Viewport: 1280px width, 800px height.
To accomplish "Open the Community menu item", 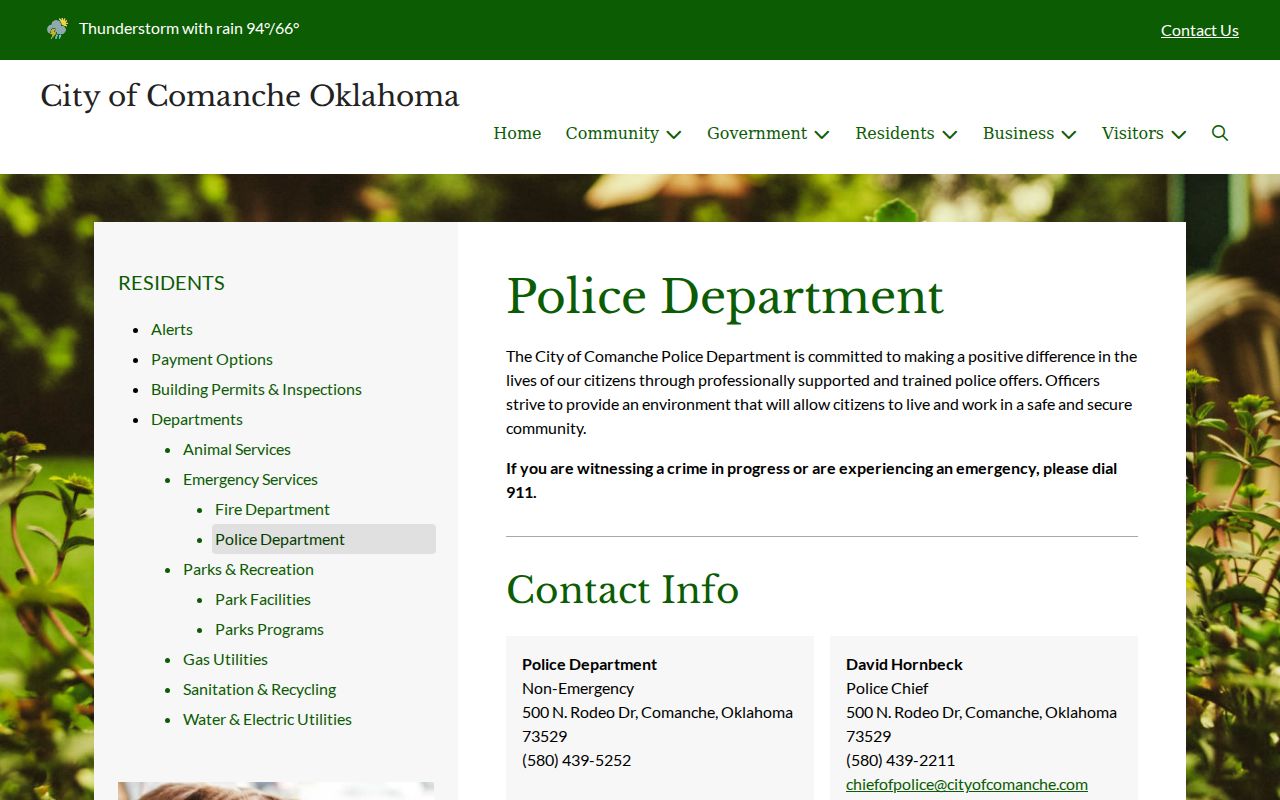I will (x=612, y=133).
